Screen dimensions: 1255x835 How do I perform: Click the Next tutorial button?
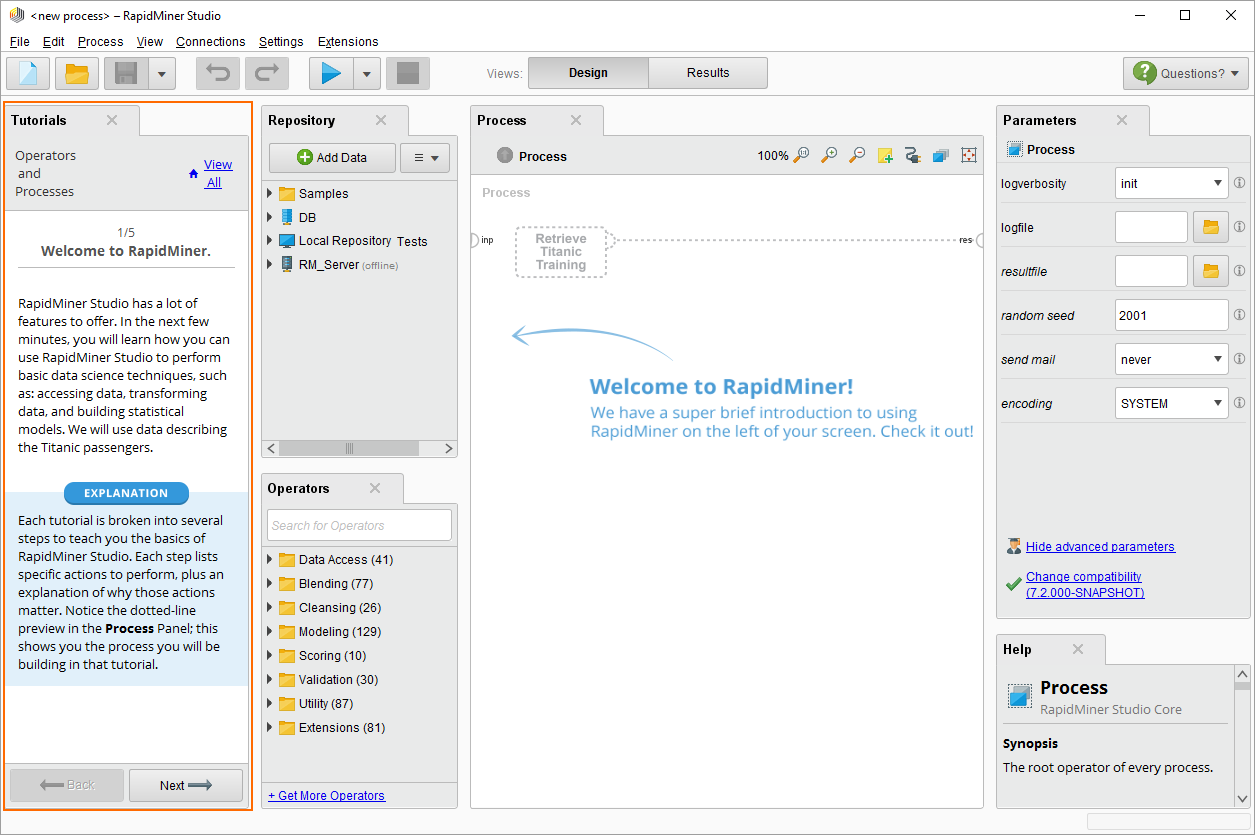click(185, 785)
